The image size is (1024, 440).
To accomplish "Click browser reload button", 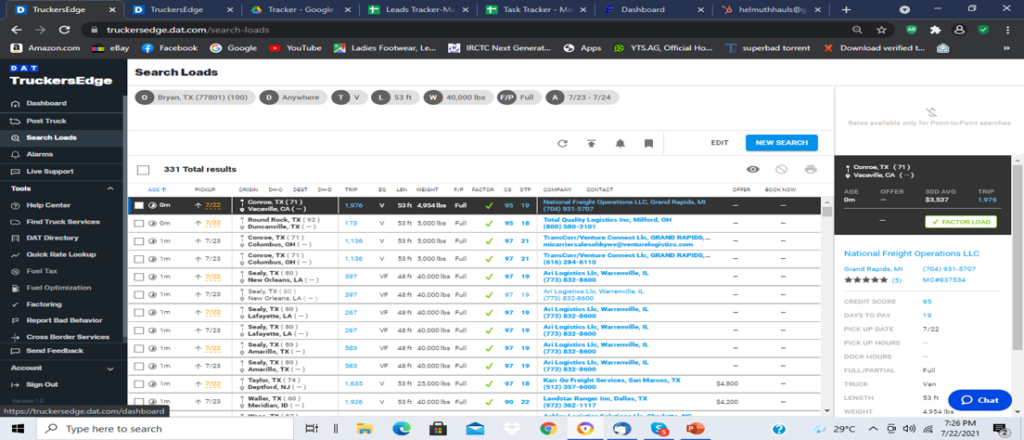I will [x=64, y=30].
